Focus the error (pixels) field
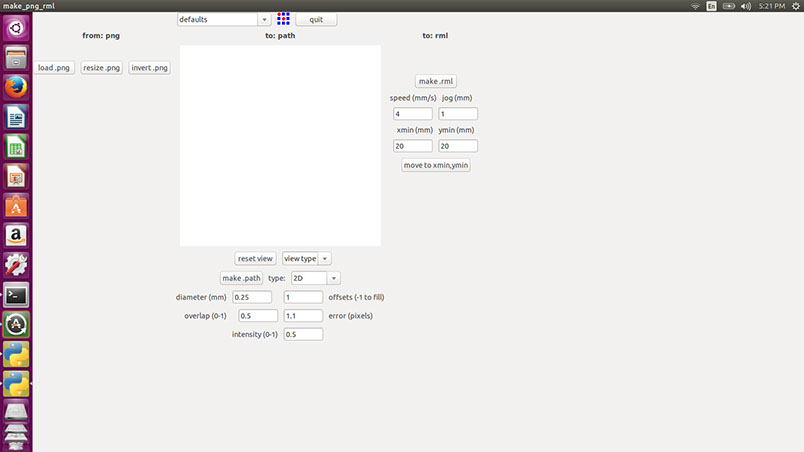 [x=303, y=316]
